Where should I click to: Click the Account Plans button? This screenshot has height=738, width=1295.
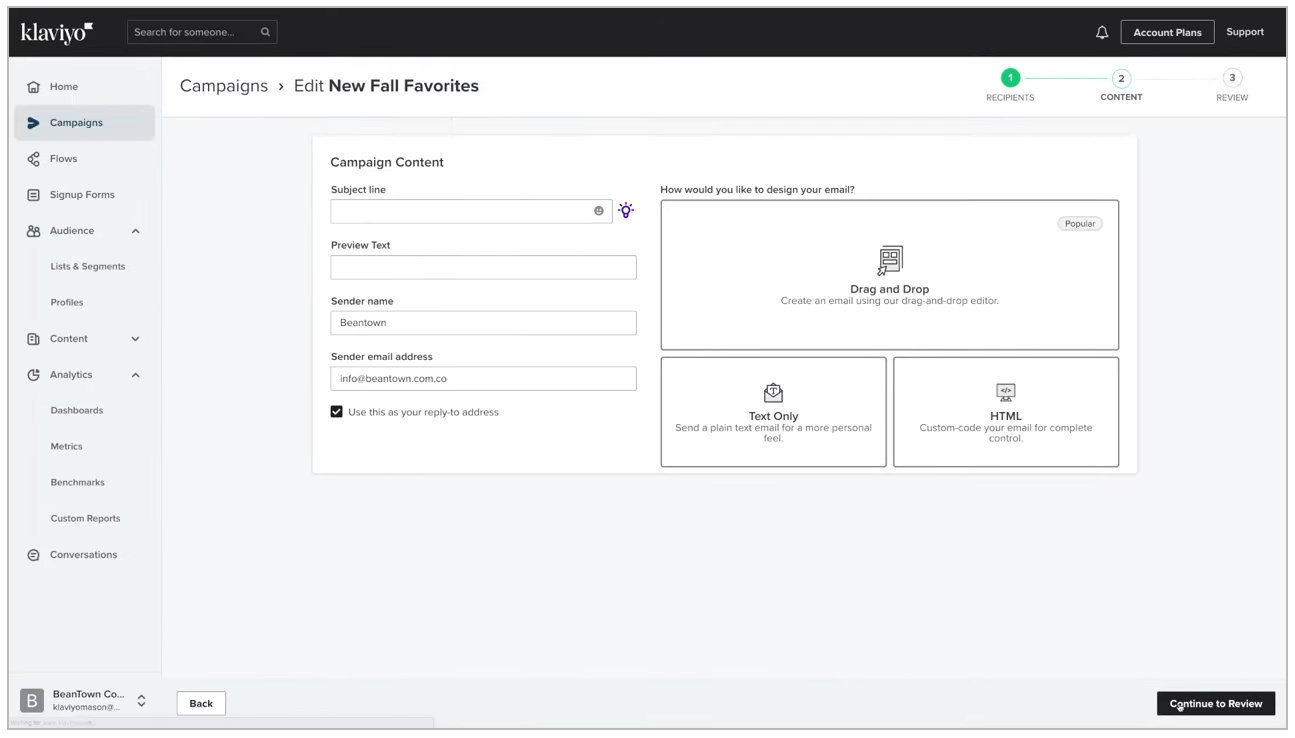click(1167, 32)
